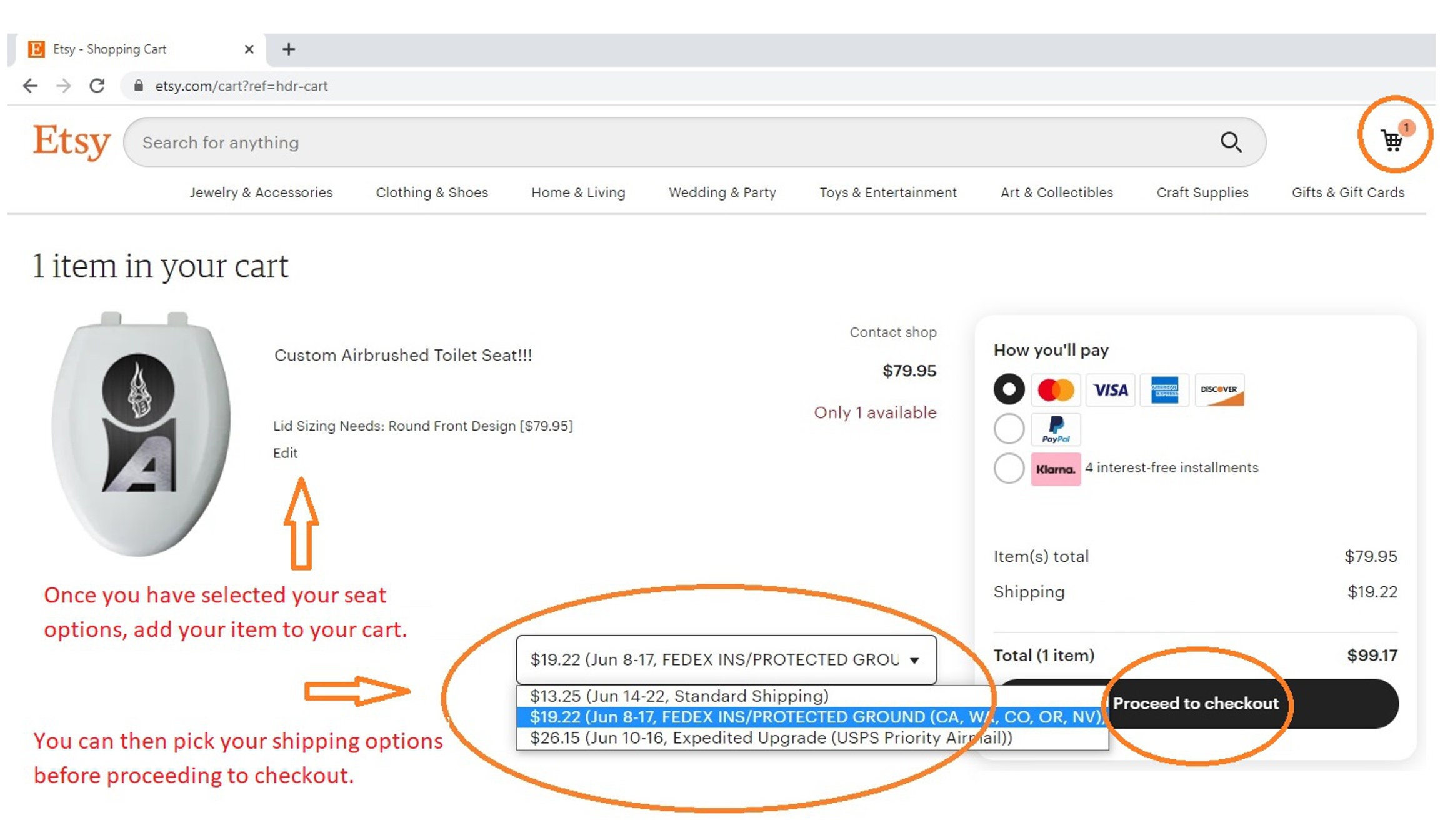Open Craft Supplies category
Screen dimensions: 1440x840
[1202, 192]
